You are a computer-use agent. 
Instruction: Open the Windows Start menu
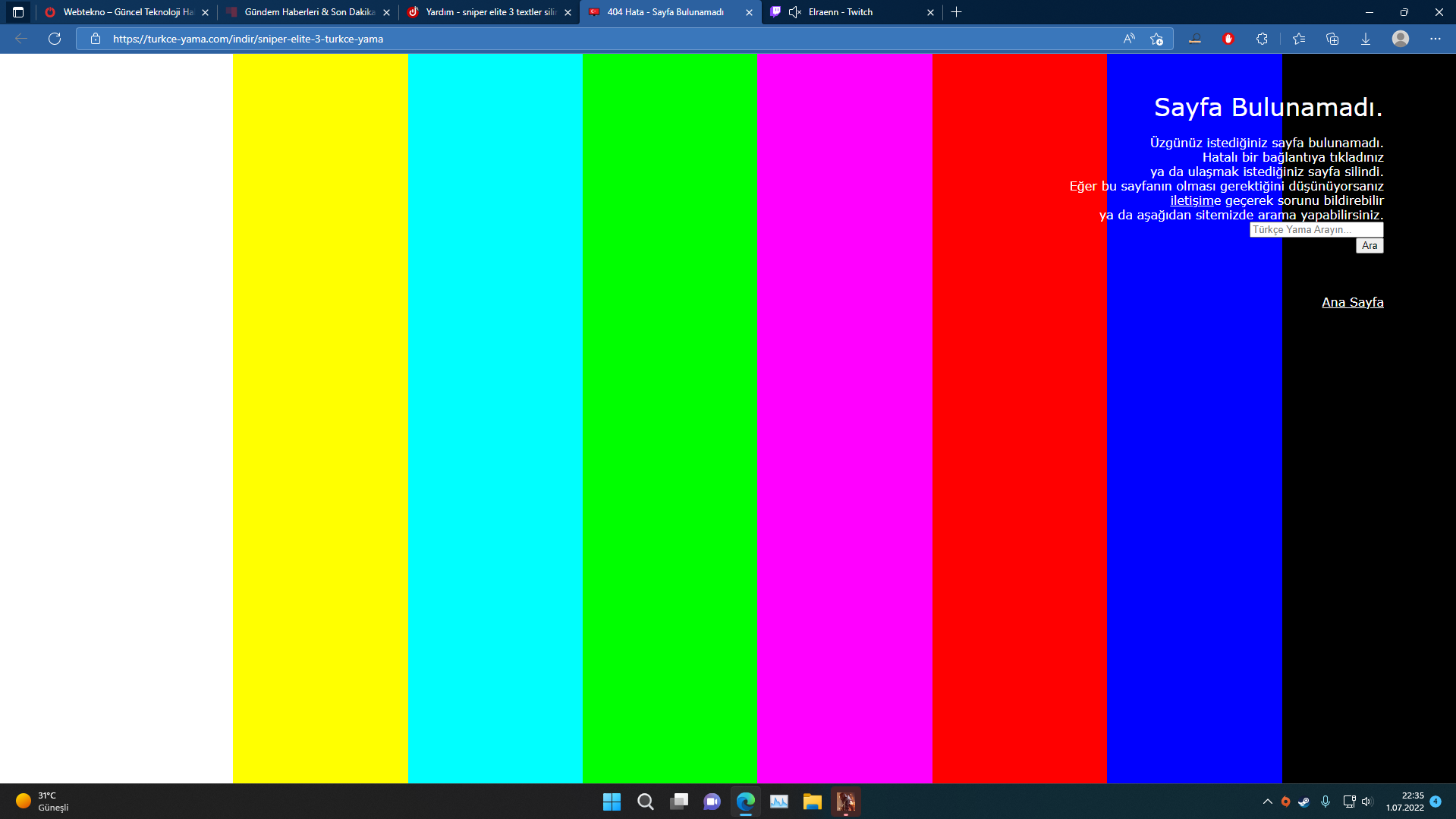(x=612, y=802)
